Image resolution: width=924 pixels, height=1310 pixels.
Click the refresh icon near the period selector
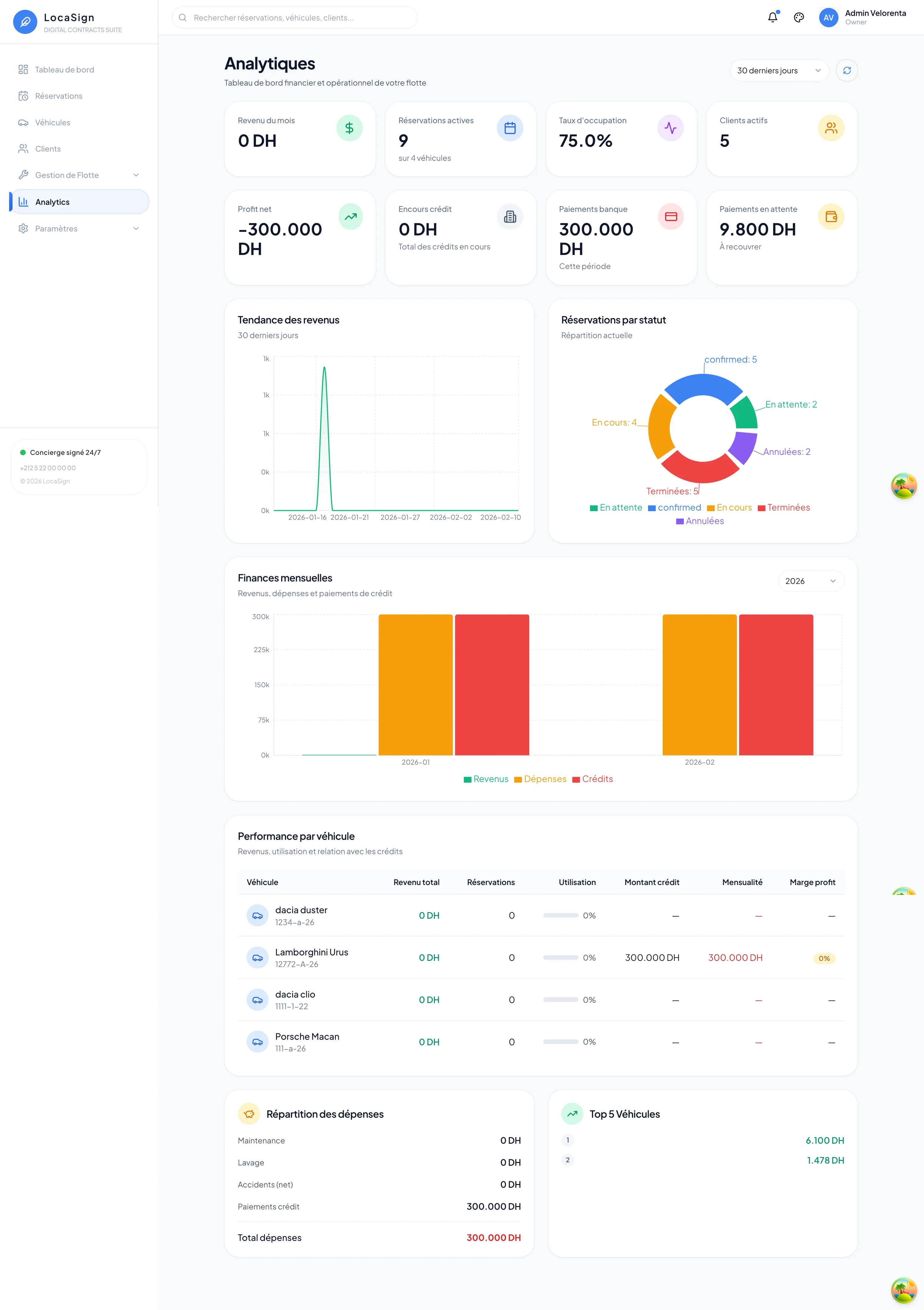click(x=846, y=70)
